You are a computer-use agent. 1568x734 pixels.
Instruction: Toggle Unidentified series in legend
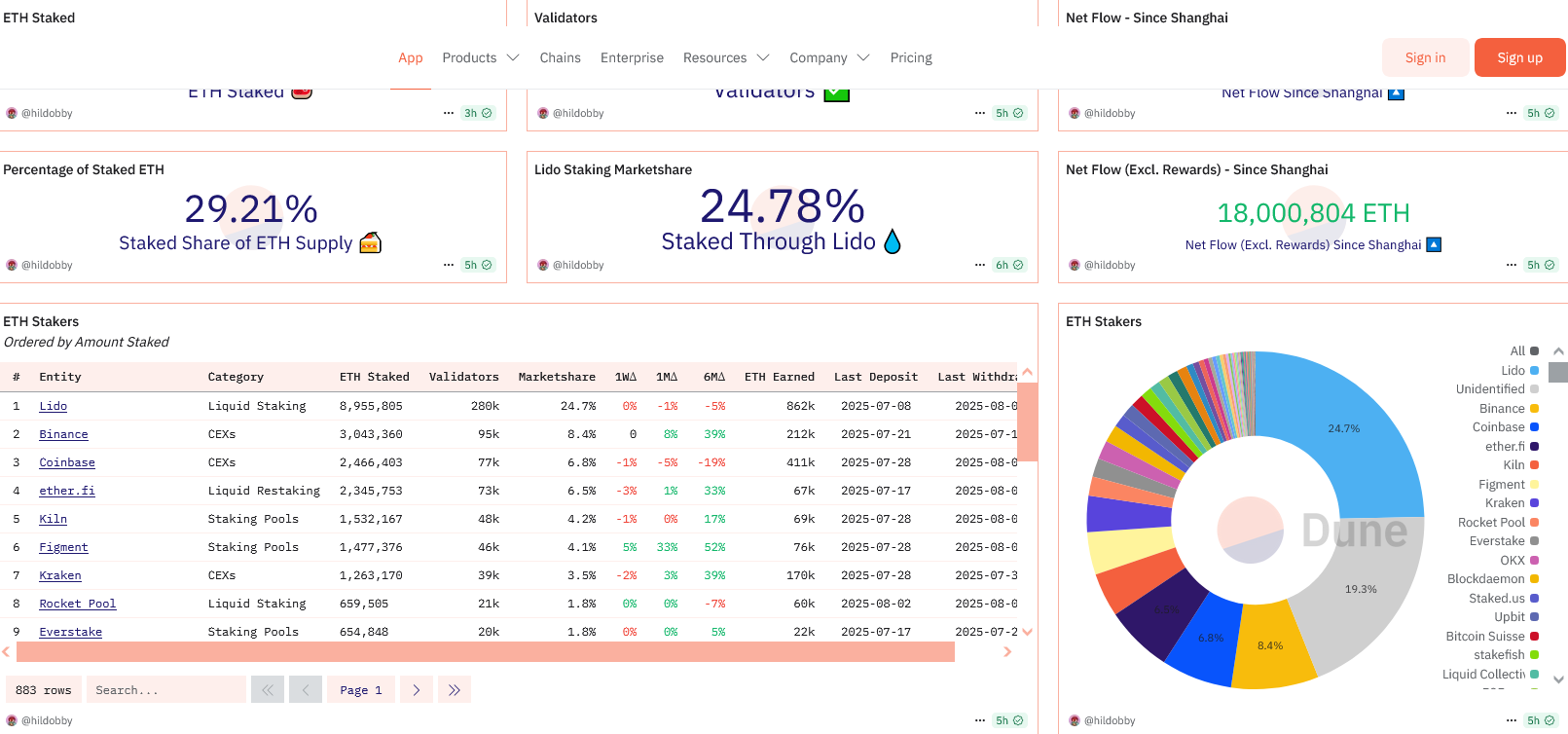click(1497, 388)
